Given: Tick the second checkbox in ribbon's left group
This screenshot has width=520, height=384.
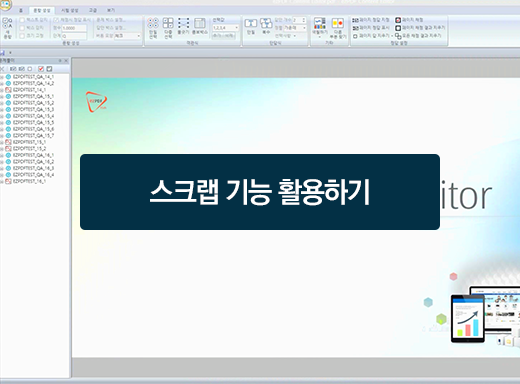Looking at the screenshot, I should pos(22,28).
